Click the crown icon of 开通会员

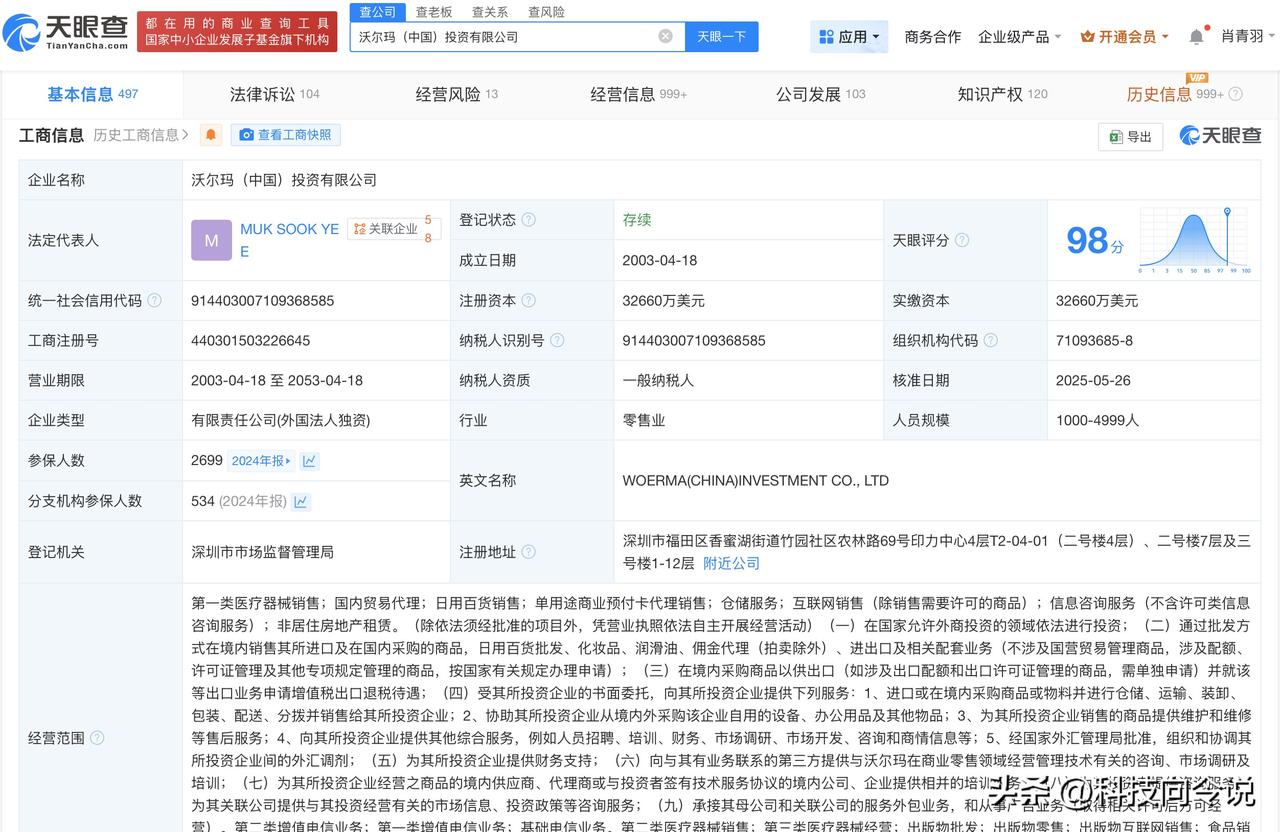click(1087, 37)
